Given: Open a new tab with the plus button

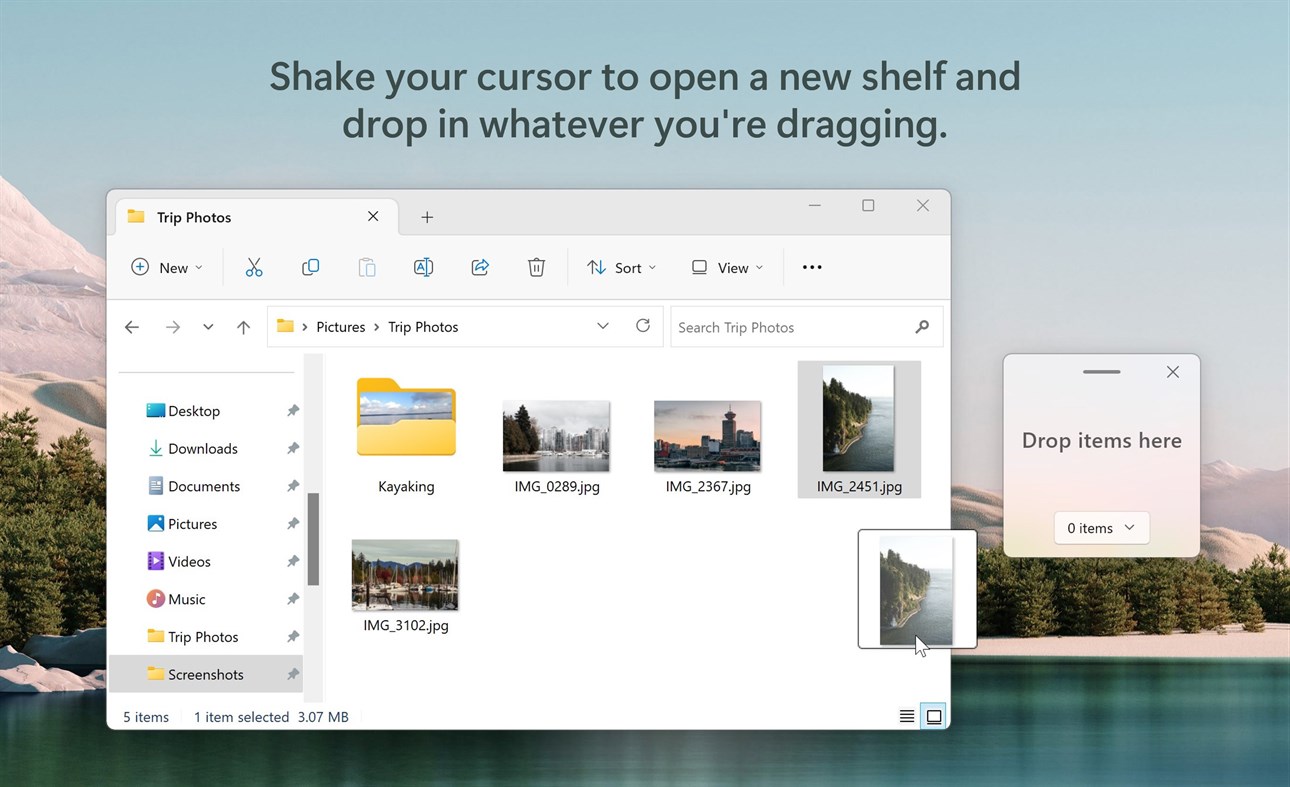Looking at the screenshot, I should point(427,216).
